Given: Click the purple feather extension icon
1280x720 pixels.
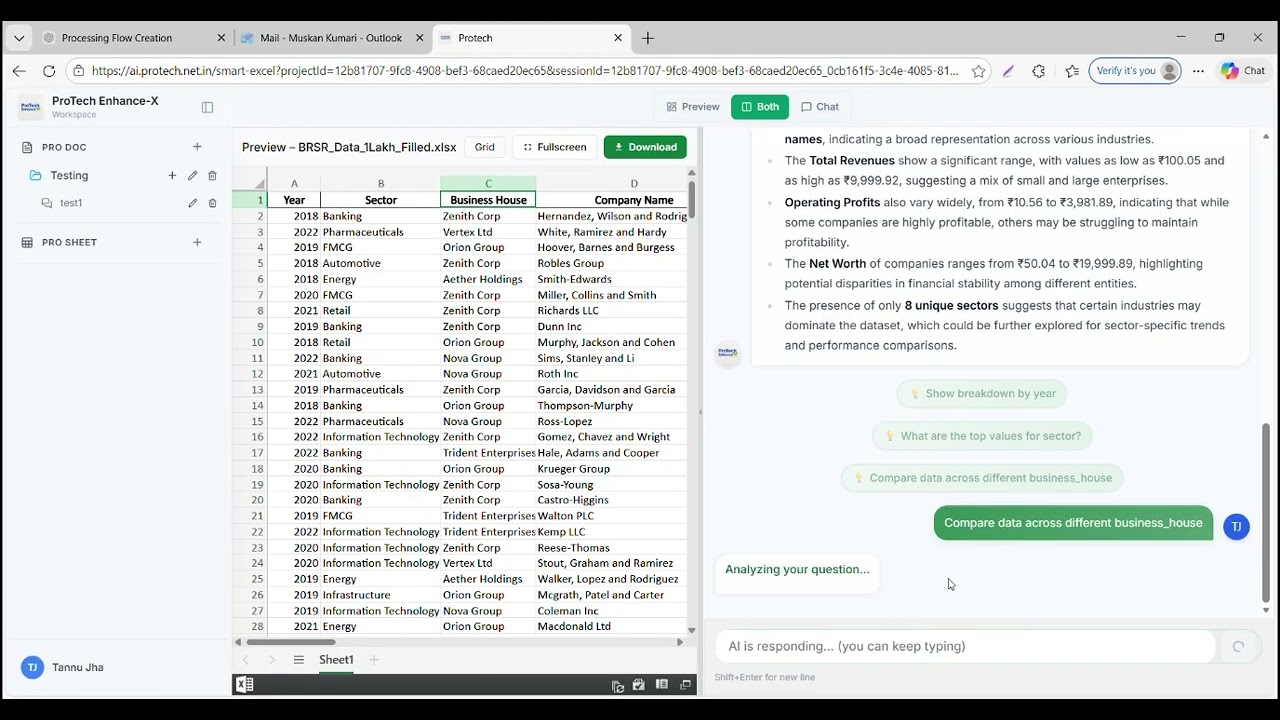Looking at the screenshot, I should [1008, 71].
